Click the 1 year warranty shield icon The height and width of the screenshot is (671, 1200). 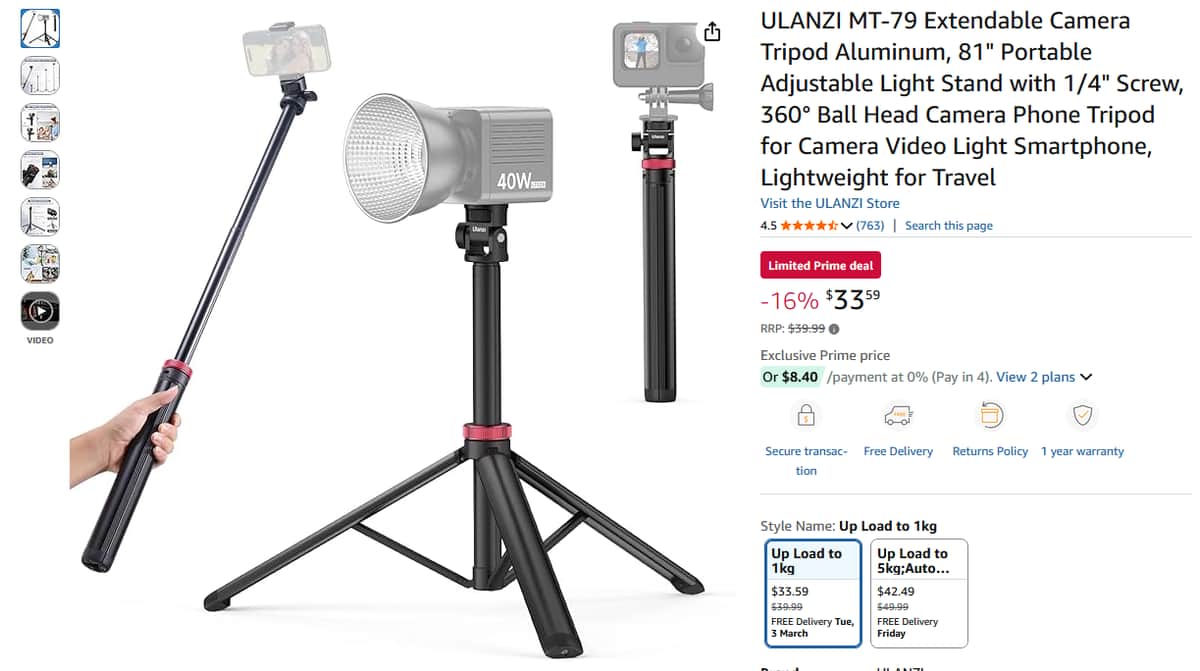click(1083, 415)
